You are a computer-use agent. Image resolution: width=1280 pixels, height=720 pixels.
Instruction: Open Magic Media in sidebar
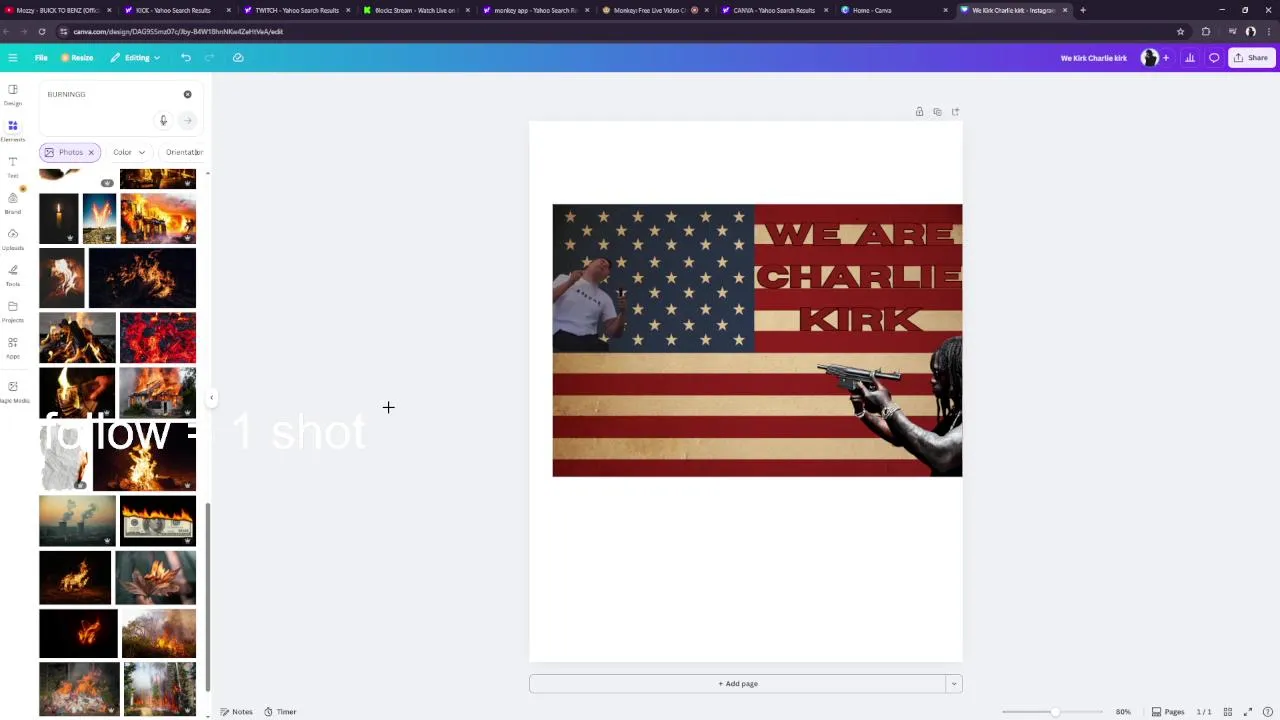[13, 391]
